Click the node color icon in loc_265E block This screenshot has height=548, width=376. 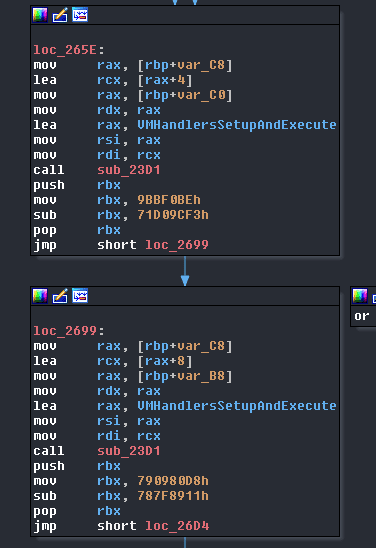40,15
